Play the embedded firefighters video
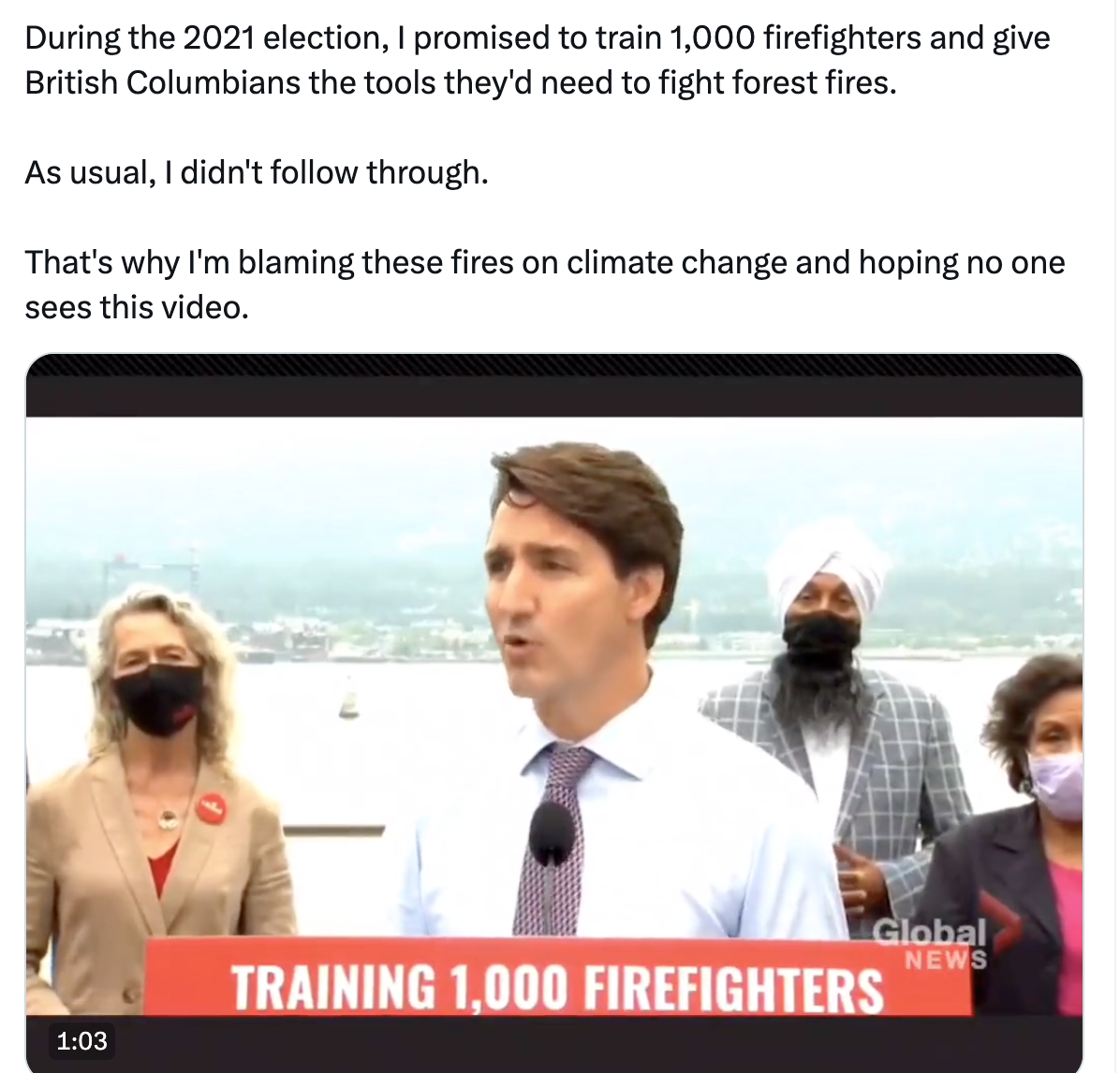The height and width of the screenshot is (1073, 1120). tap(554, 713)
